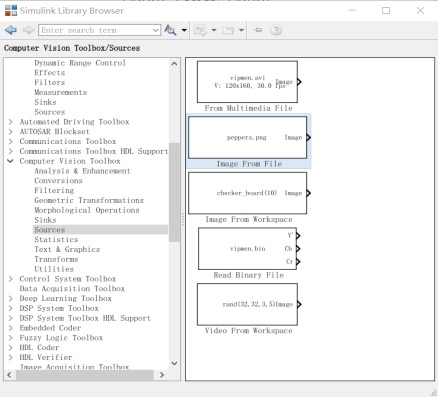Expand the DSP System Toolbox node
This screenshot has width=438, height=397.
point(11,308)
